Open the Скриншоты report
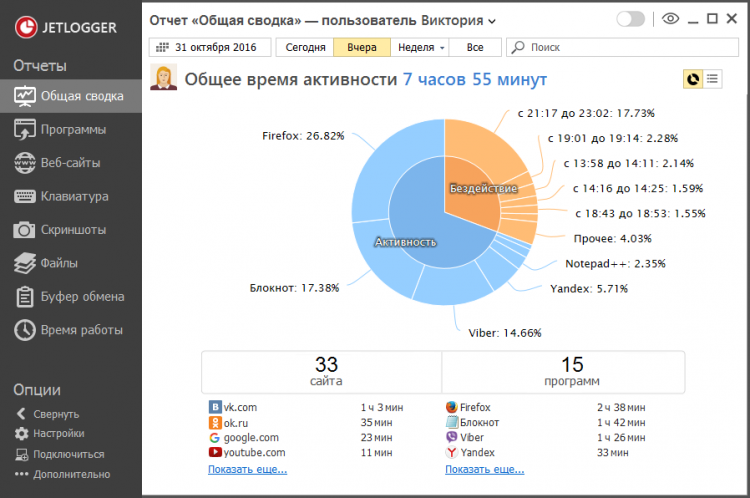 [x=71, y=230]
